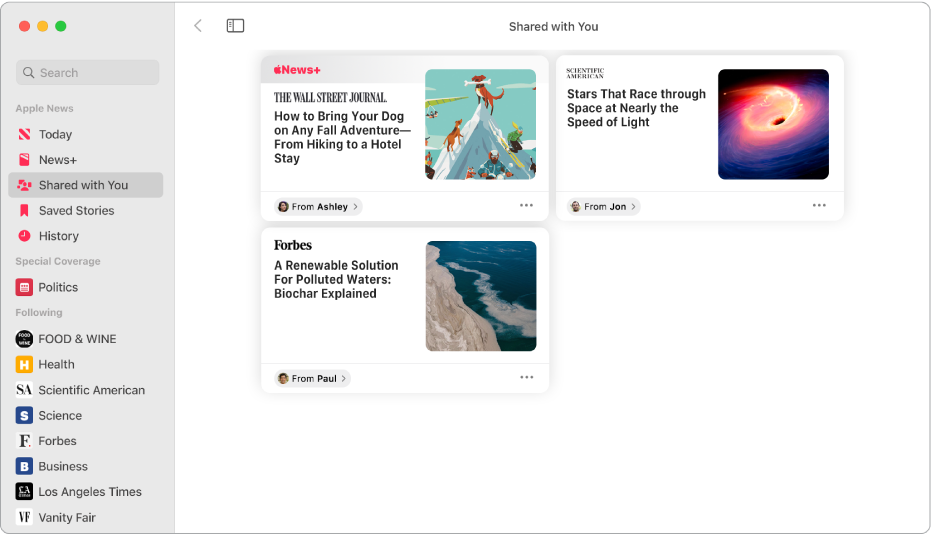Open more options on the Ashley card
Screen dimensions: 931x535
[x=526, y=205]
